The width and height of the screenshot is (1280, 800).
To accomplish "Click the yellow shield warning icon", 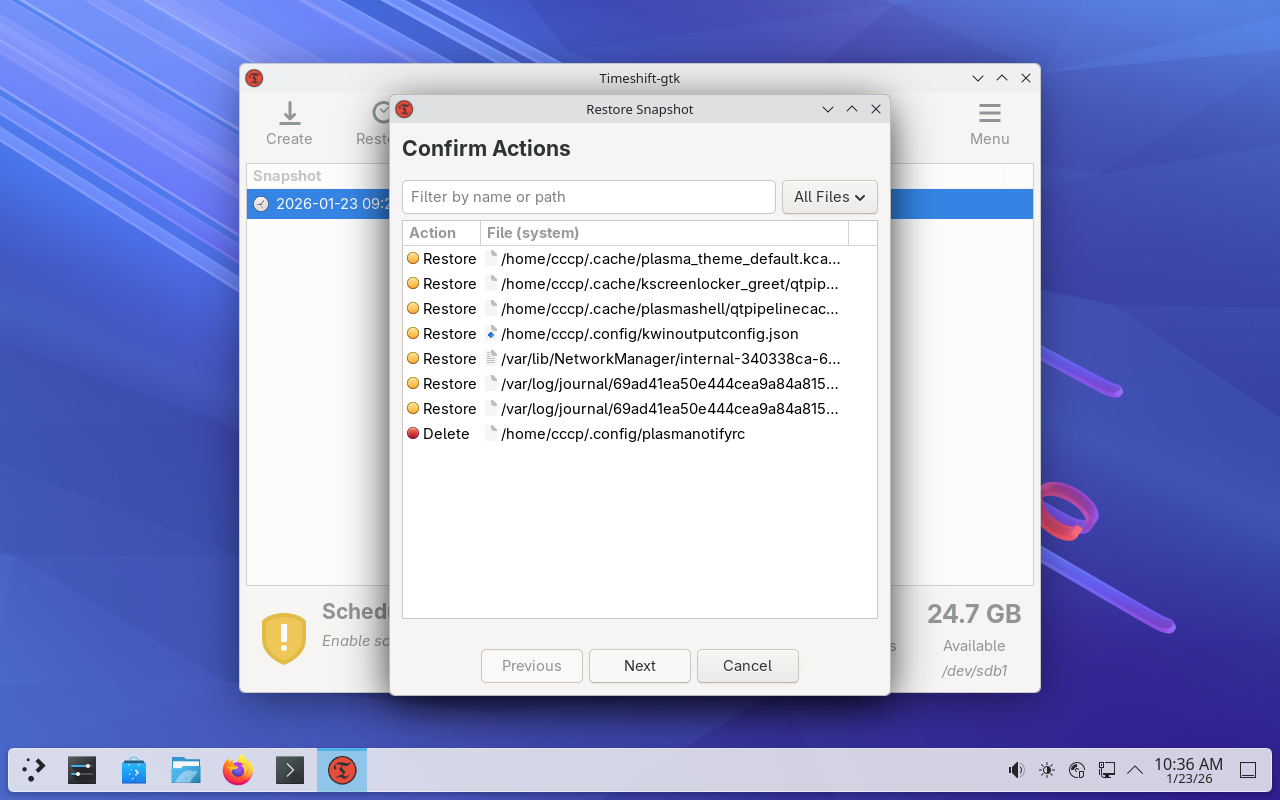I will (284, 638).
